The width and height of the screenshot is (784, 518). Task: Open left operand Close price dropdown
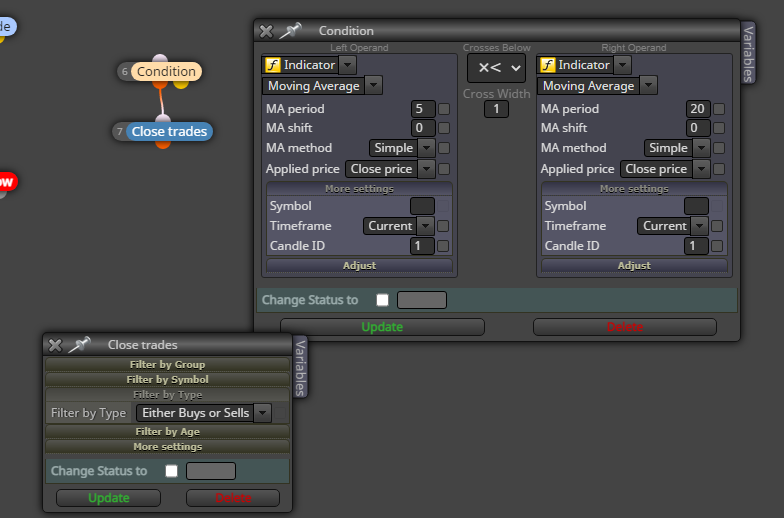click(426, 169)
